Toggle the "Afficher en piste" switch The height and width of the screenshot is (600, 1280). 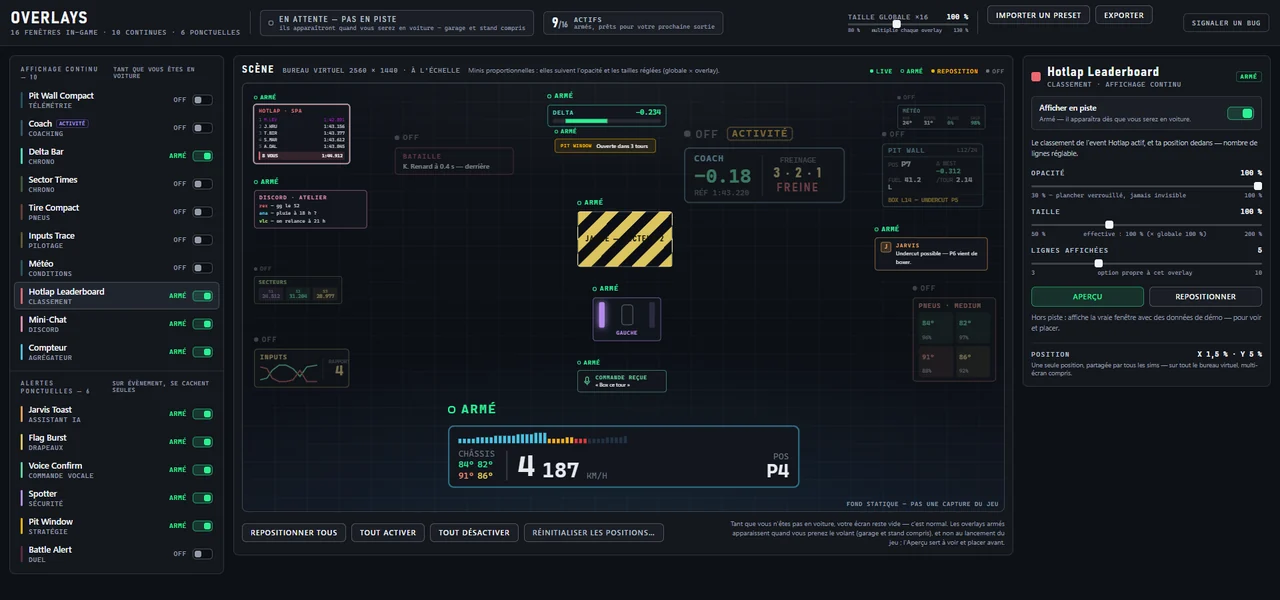[x=1241, y=114]
